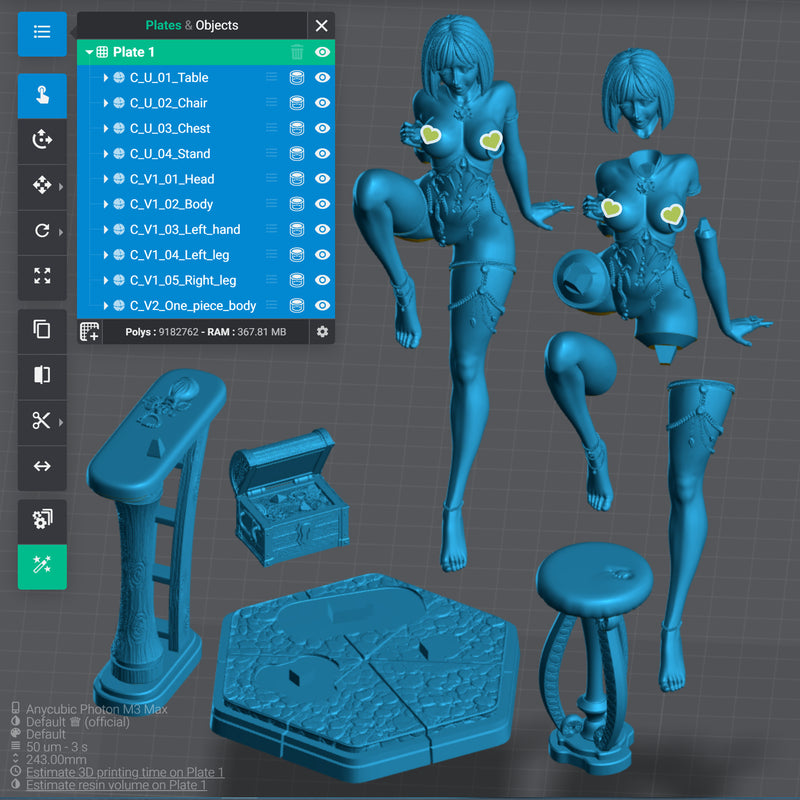
Task: Click the add new plate icon
Action: [90, 332]
